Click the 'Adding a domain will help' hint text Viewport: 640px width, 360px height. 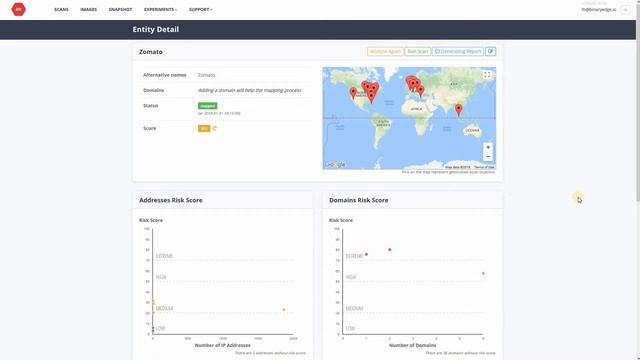click(250, 90)
